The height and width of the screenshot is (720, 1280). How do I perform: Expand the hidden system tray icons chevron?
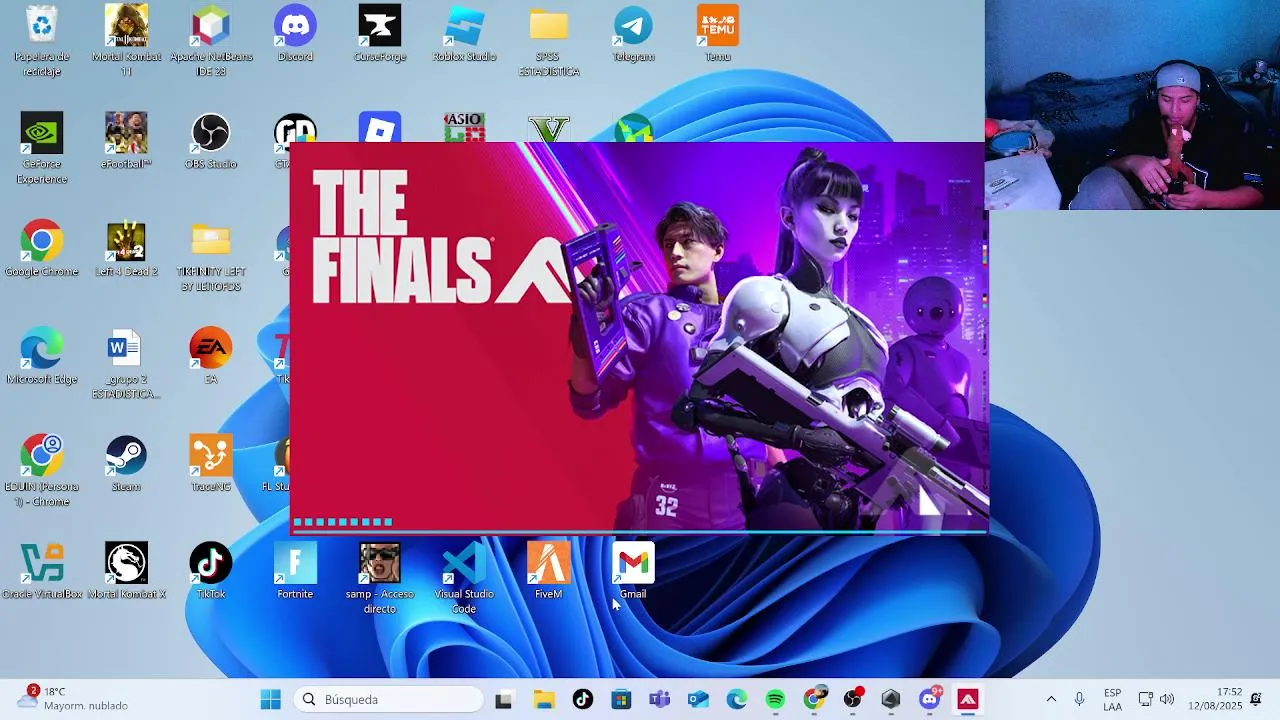click(1051, 700)
